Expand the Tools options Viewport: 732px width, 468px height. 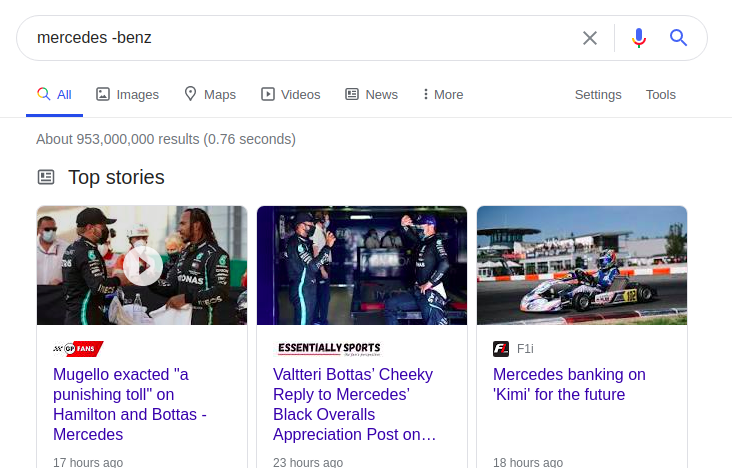661,94
